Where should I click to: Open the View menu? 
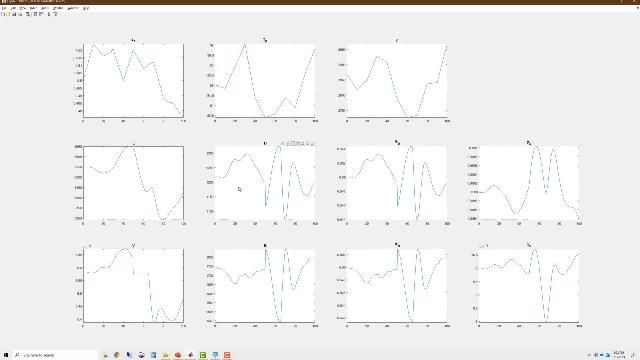pyautogui.click(x=23, y=8)
